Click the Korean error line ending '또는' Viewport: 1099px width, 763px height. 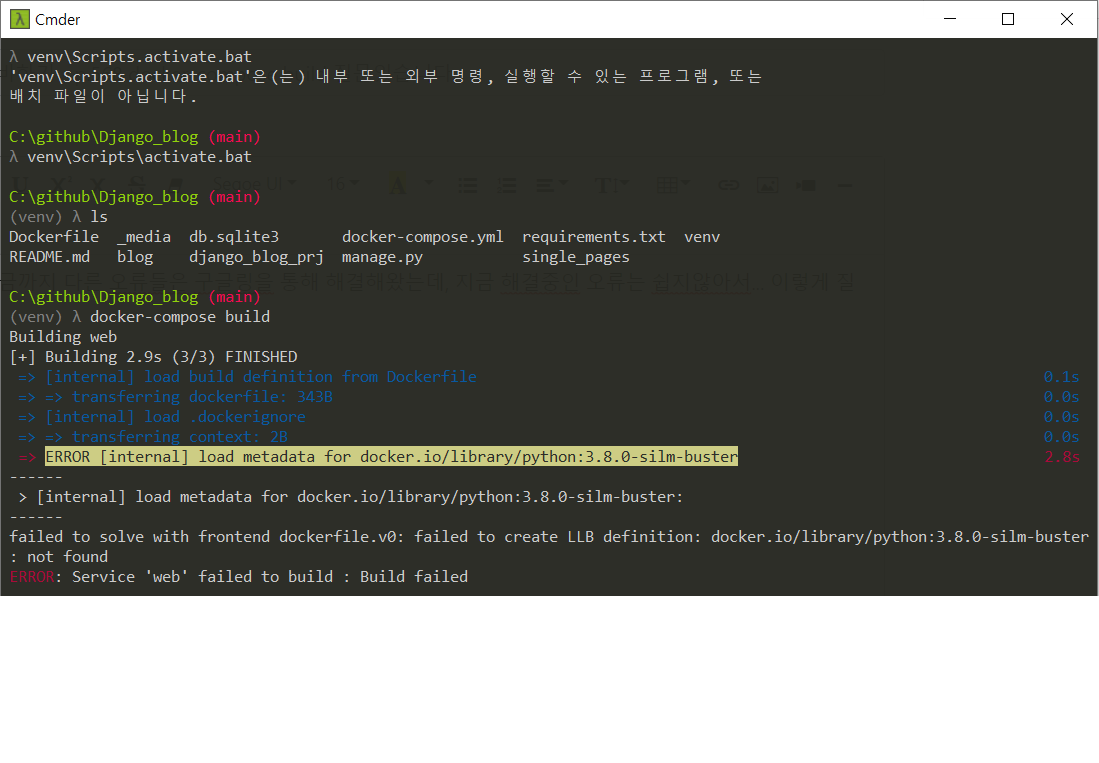385,76
